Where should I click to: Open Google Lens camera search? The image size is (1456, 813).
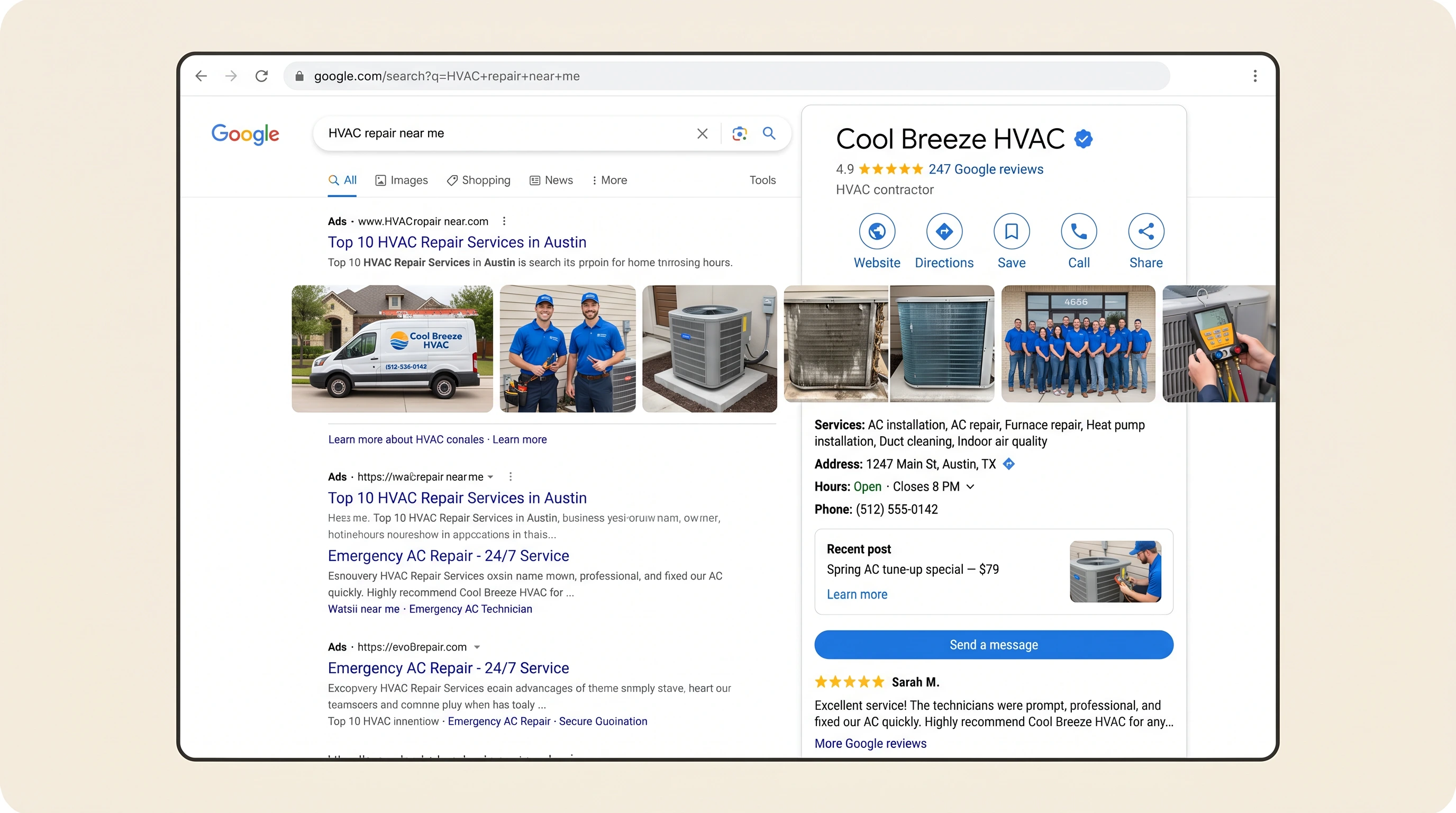[x=739, y=133]
